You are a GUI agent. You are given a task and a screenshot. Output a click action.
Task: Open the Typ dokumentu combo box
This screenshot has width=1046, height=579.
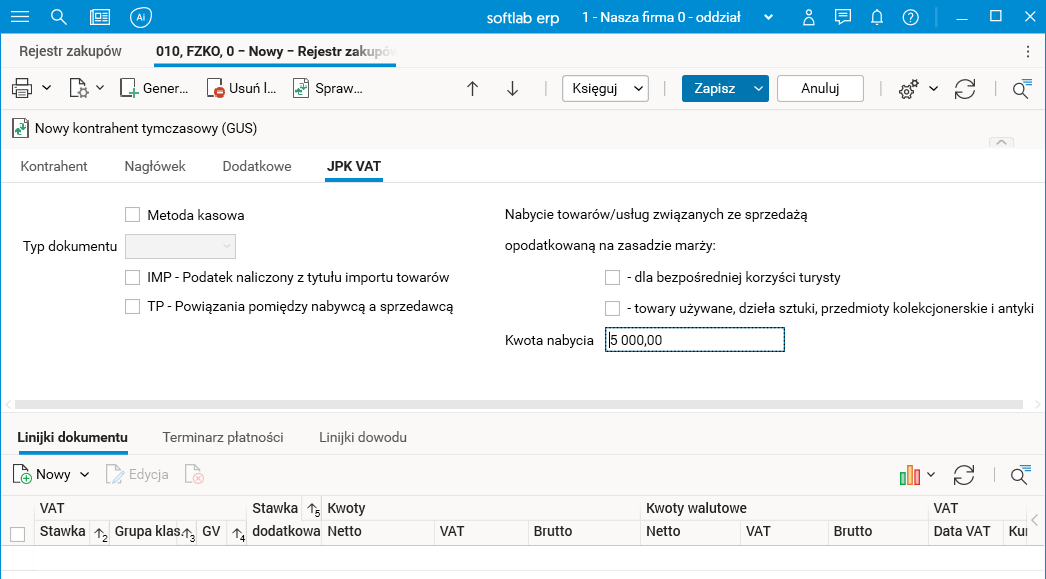181,246
